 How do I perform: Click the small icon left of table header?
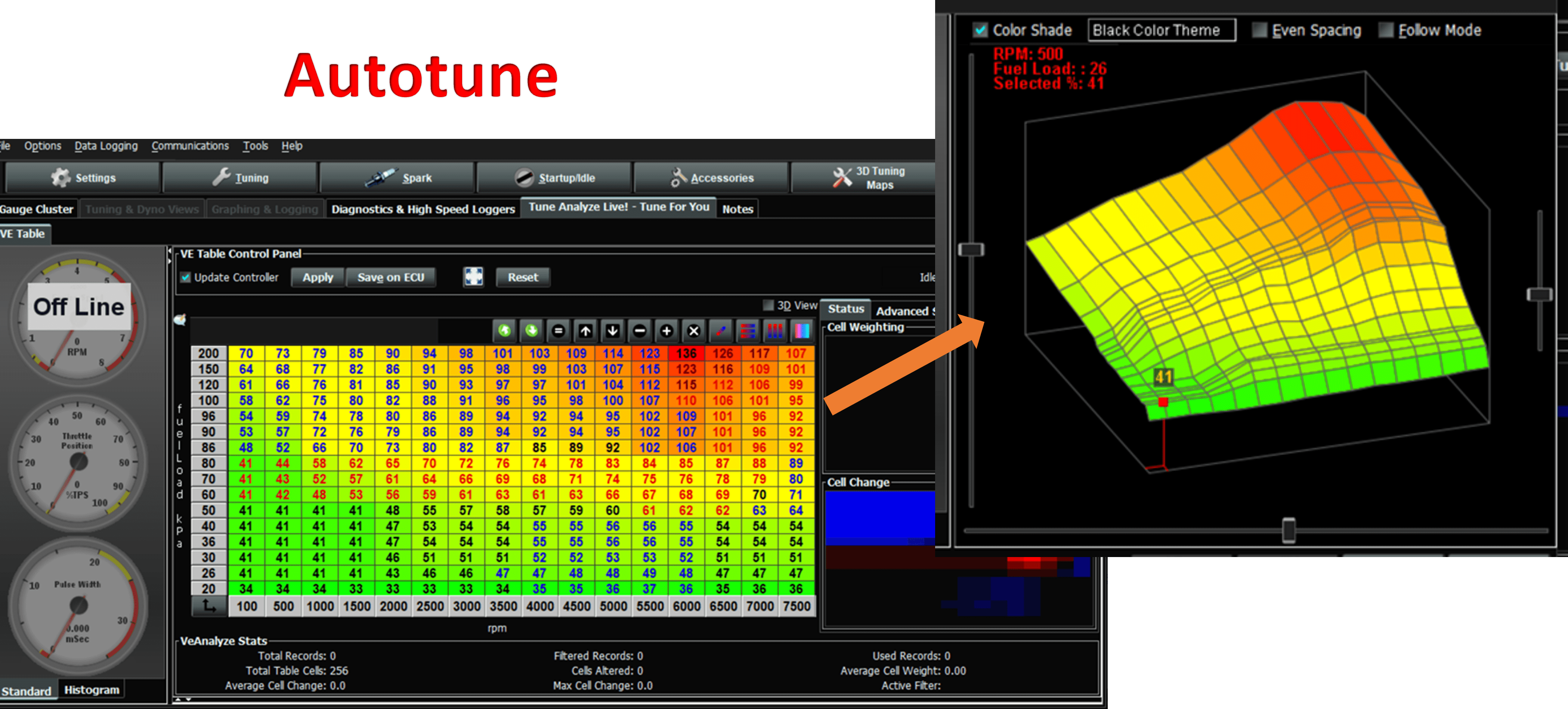(180, 320)
